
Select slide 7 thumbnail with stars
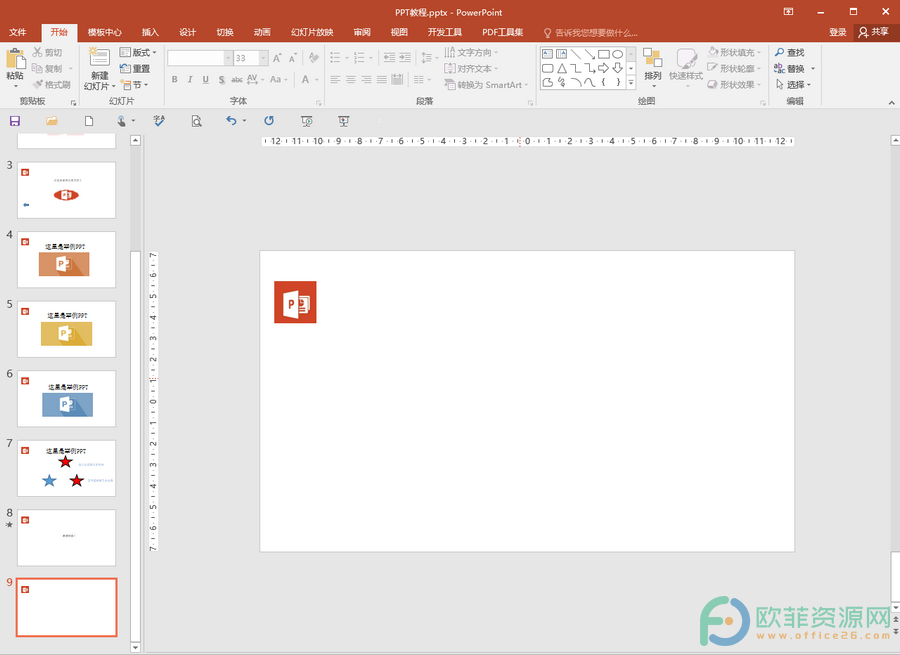[x=67, y=468]
